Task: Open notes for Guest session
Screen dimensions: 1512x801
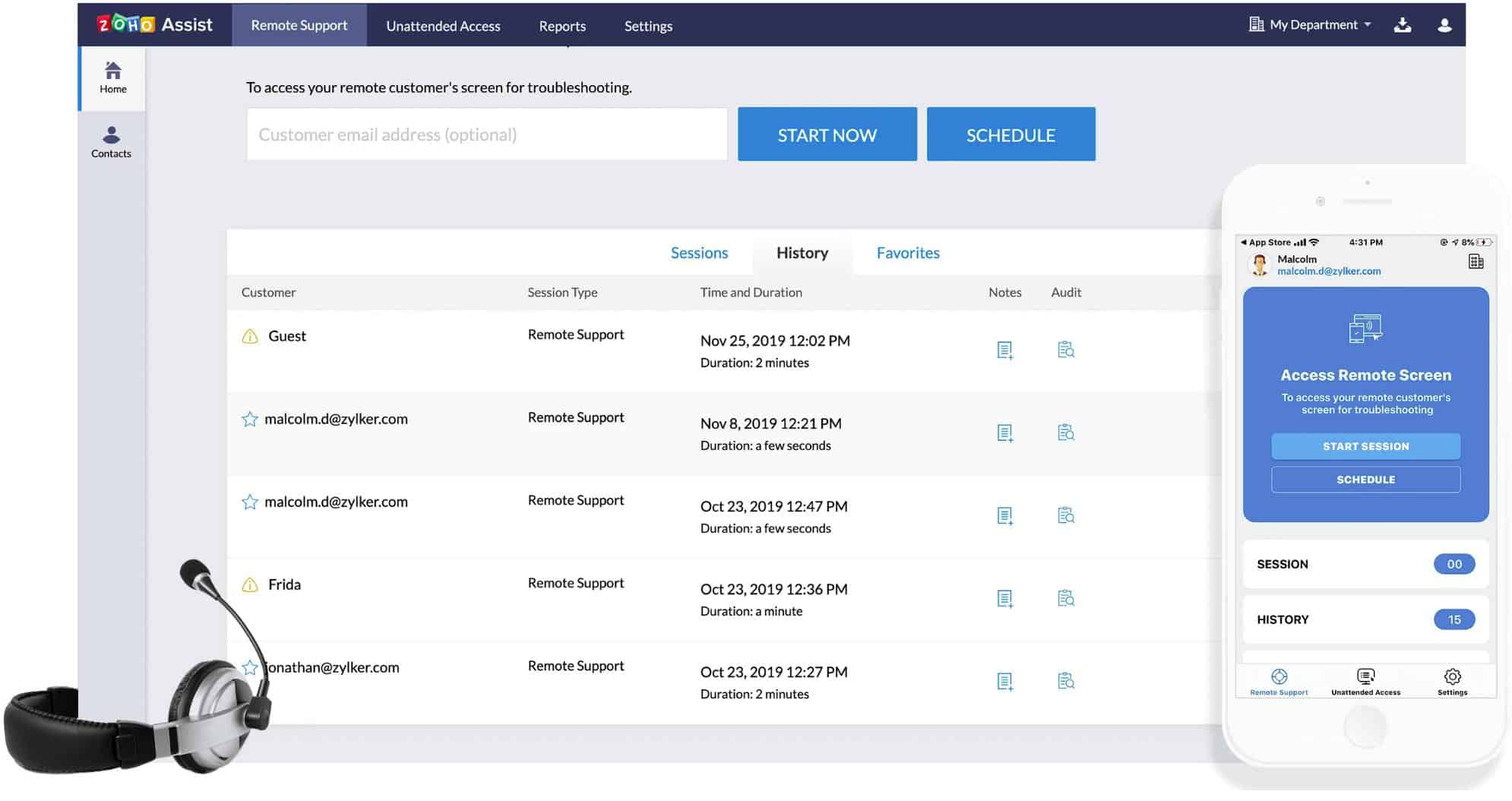Action: click(x=1004, y=350)
